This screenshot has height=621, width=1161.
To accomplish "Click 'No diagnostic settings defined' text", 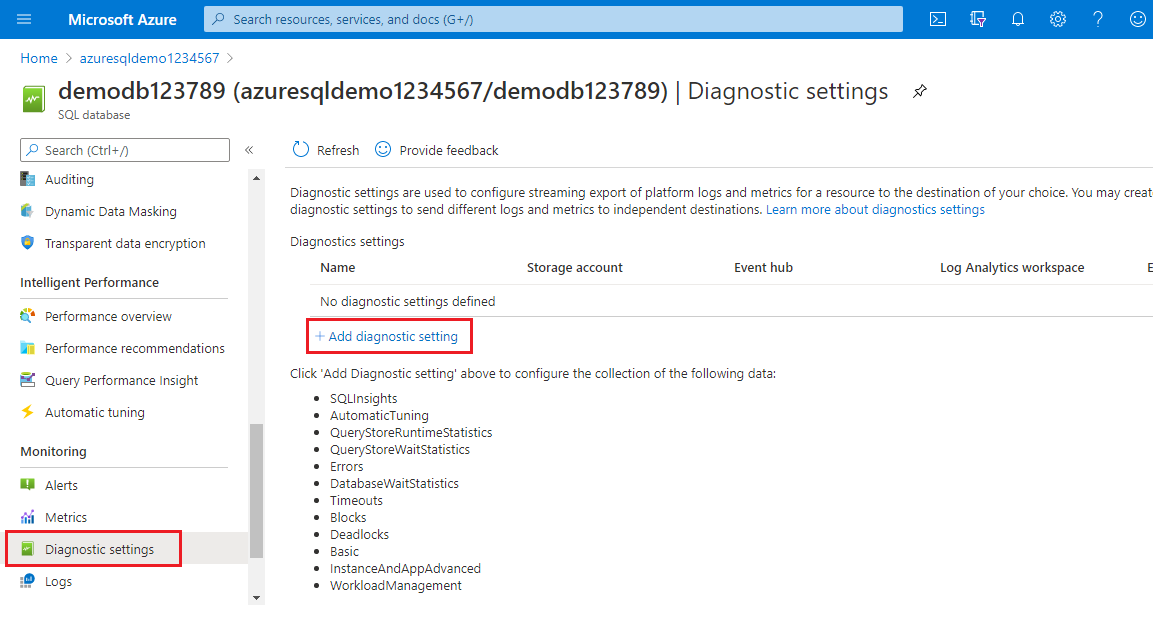I will tap(407, 301).
